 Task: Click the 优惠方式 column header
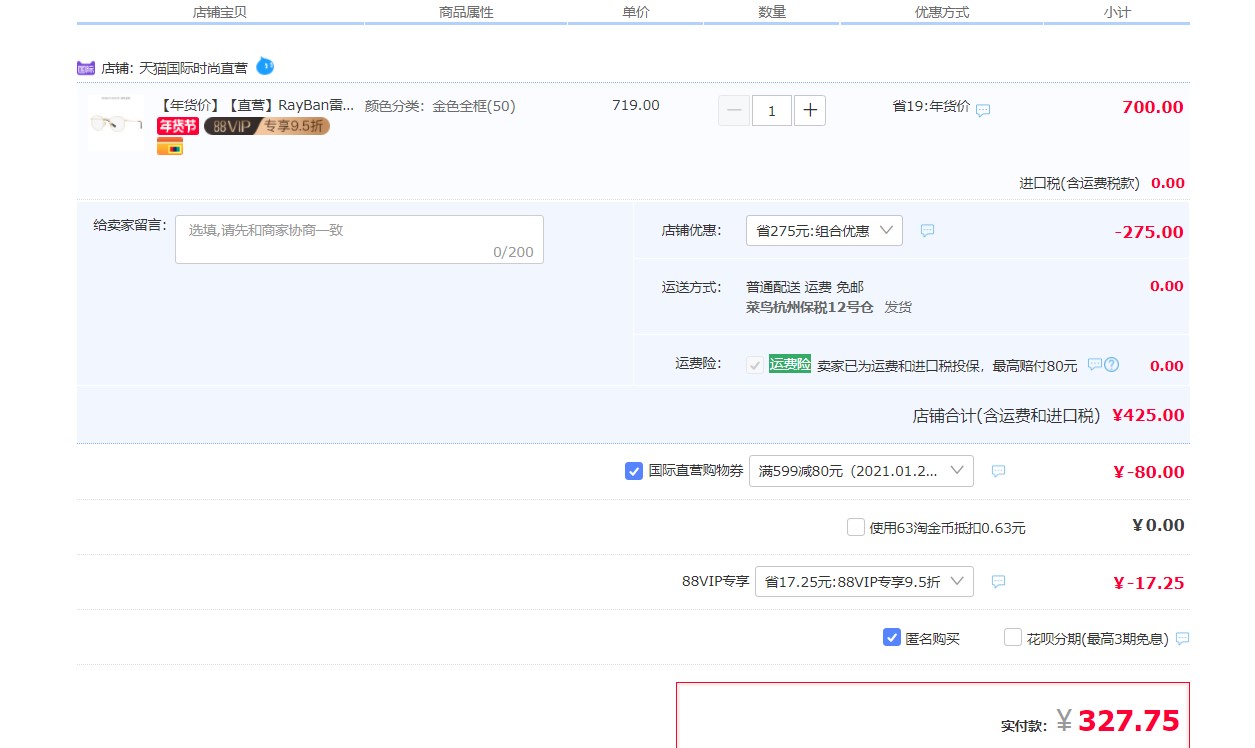coord(942,12)
